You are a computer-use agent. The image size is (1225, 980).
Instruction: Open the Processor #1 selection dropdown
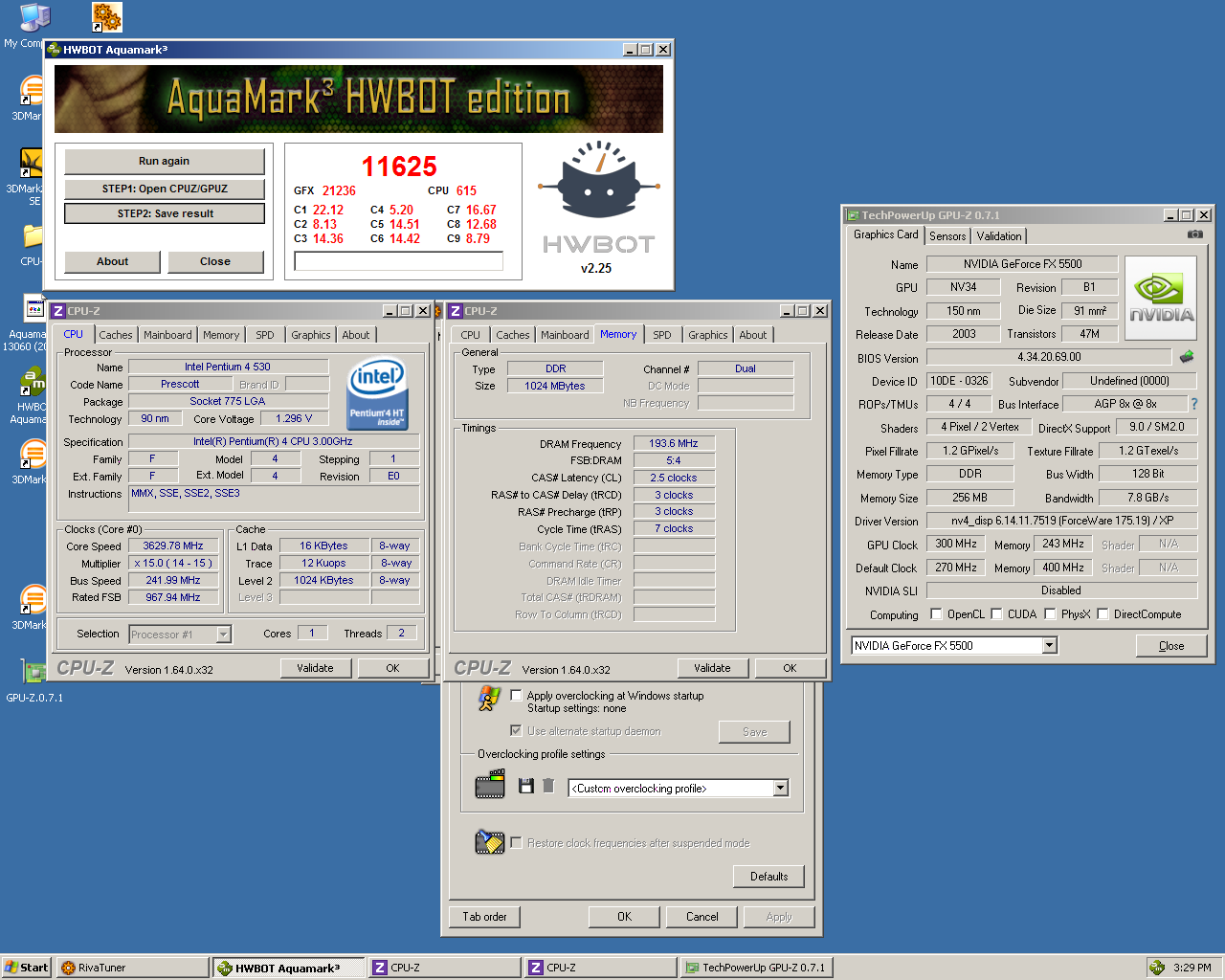click(223, 634)
